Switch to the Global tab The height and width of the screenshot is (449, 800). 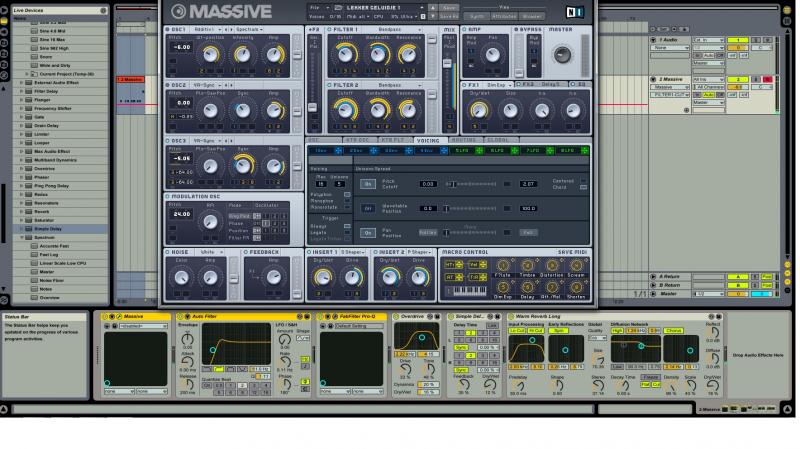498,140
